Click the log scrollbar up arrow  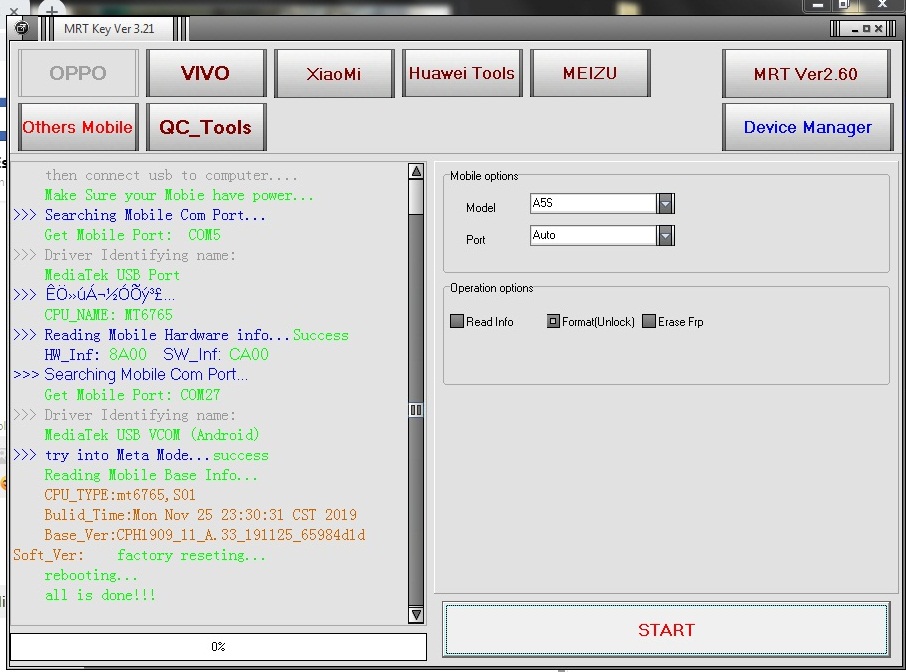[x=415, y=171]
